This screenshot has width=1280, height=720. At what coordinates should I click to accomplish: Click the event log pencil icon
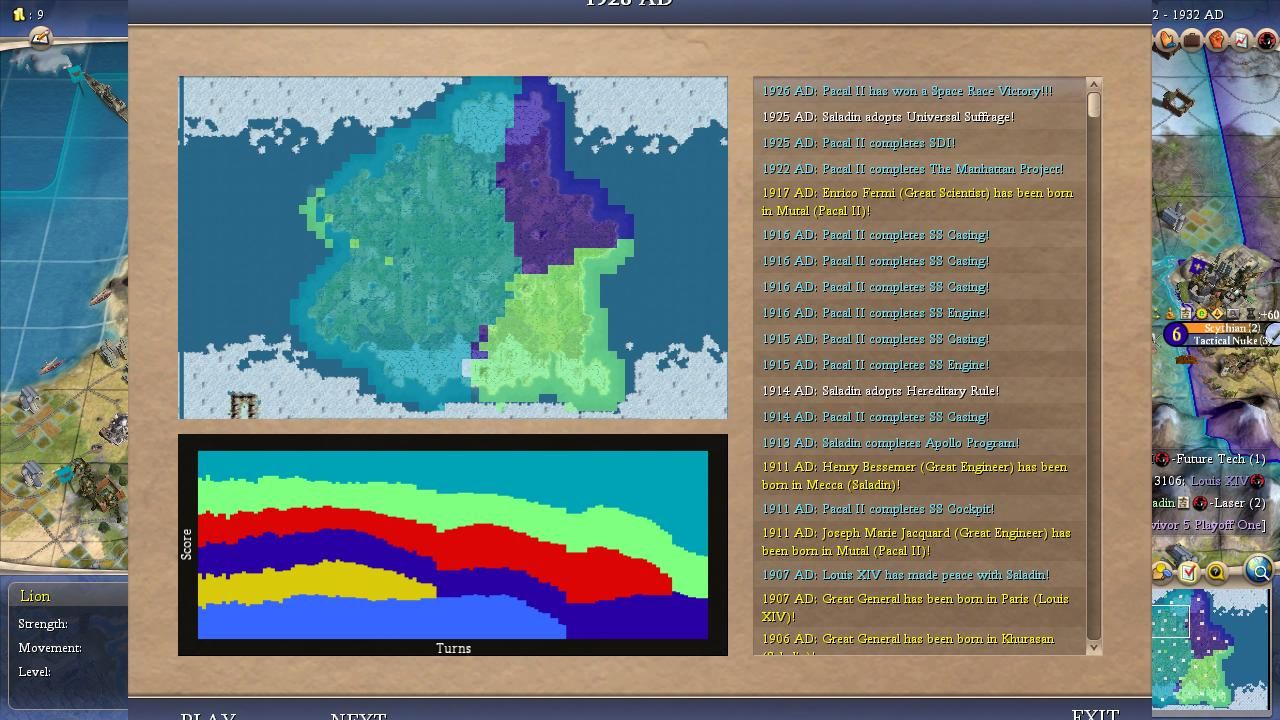point(40,38)
